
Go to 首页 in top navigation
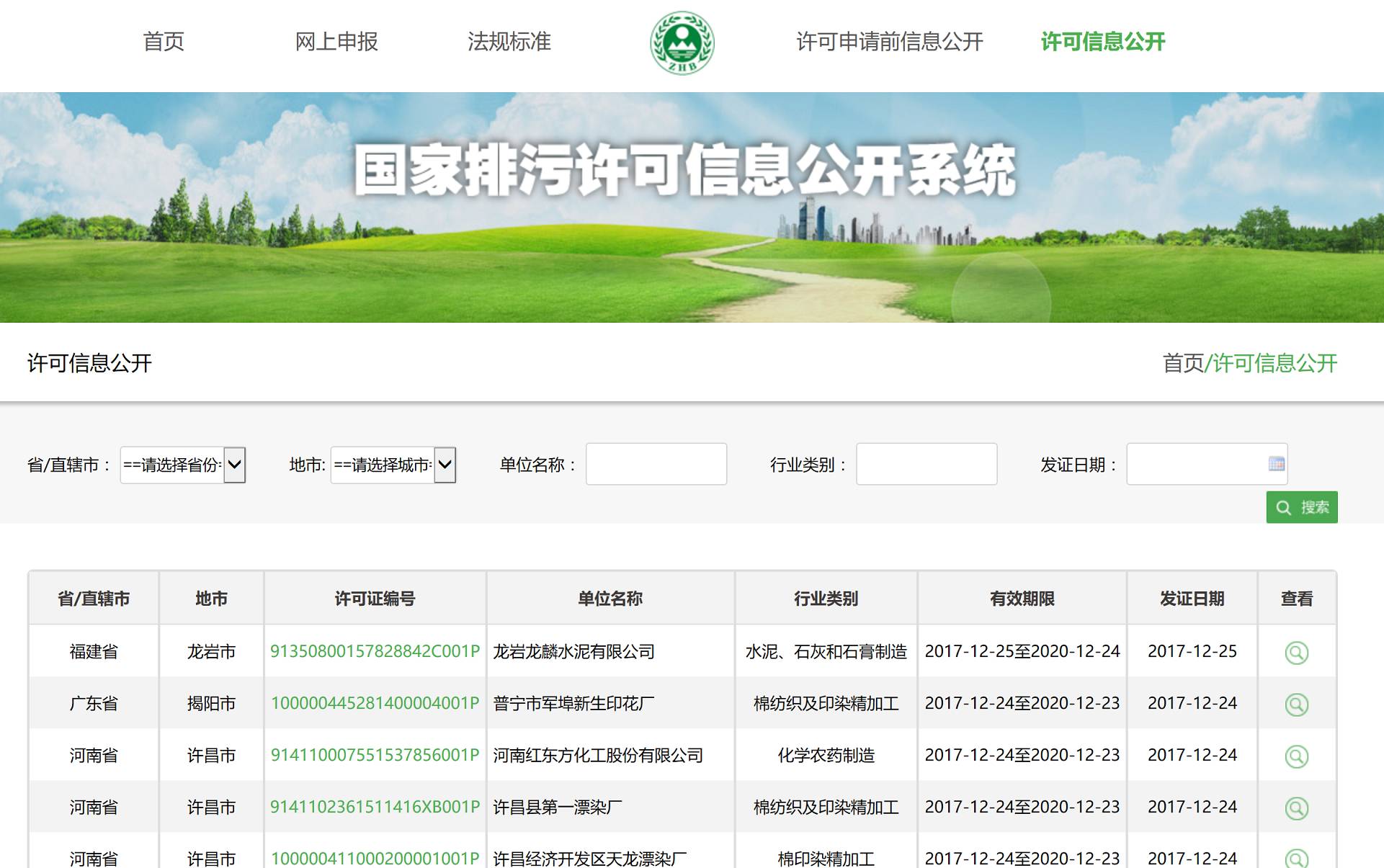164,42
